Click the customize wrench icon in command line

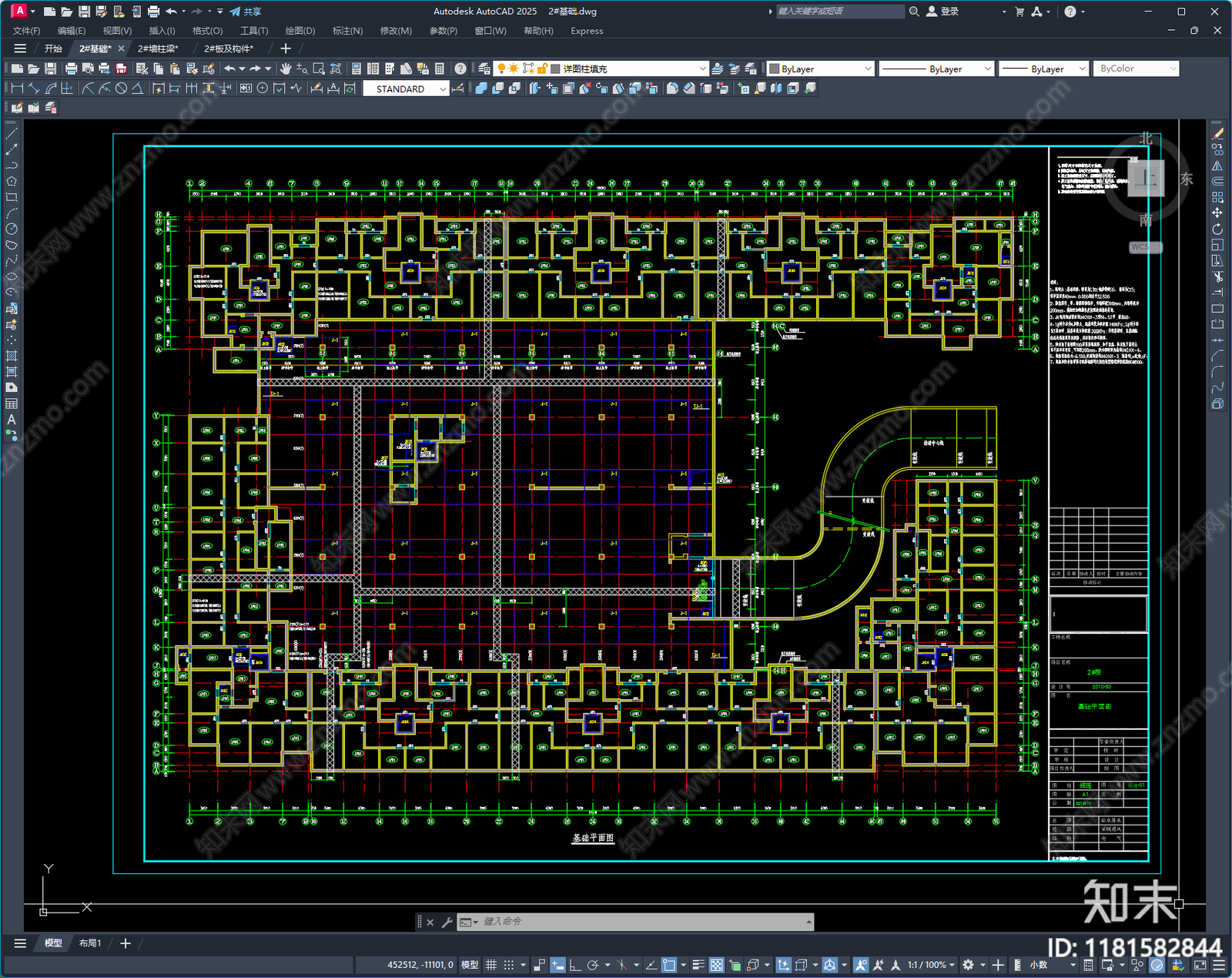[447, 922]
